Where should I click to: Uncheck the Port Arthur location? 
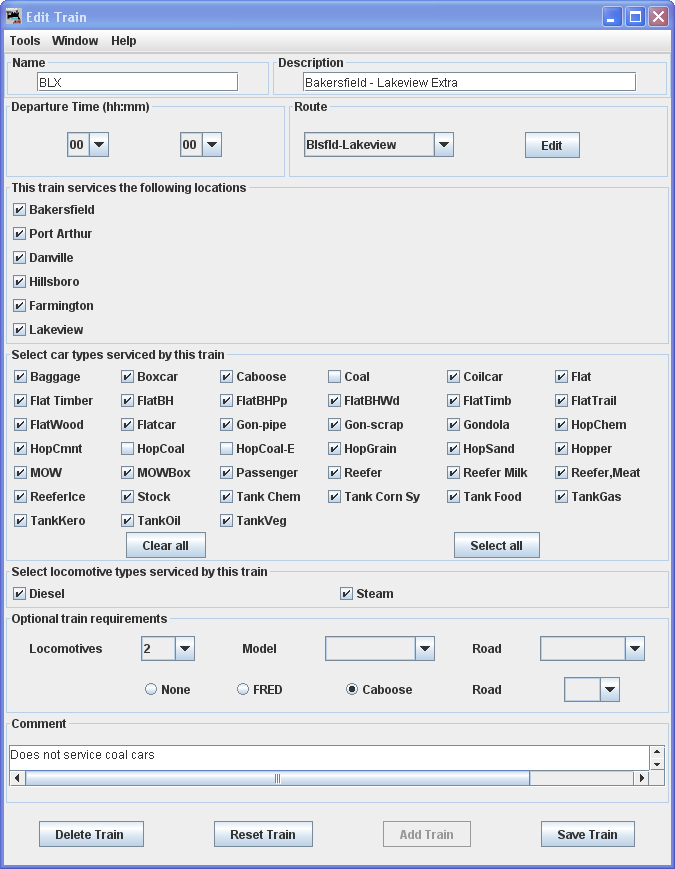point(20,234)
